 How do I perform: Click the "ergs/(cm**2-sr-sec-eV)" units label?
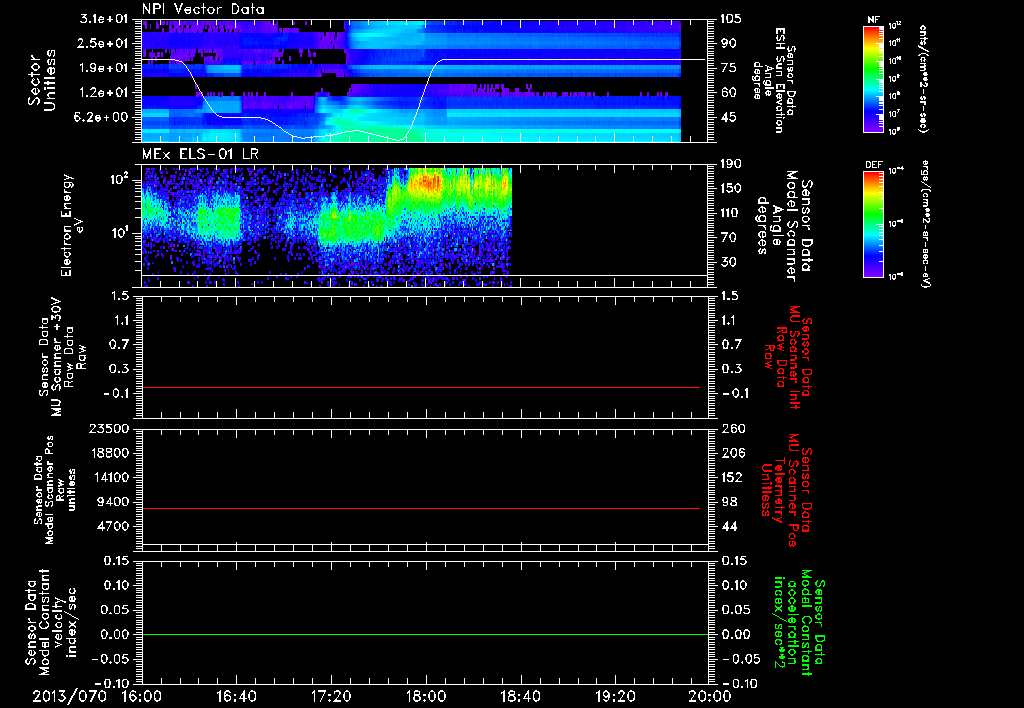pyautogui.click(x=923, y=224)
